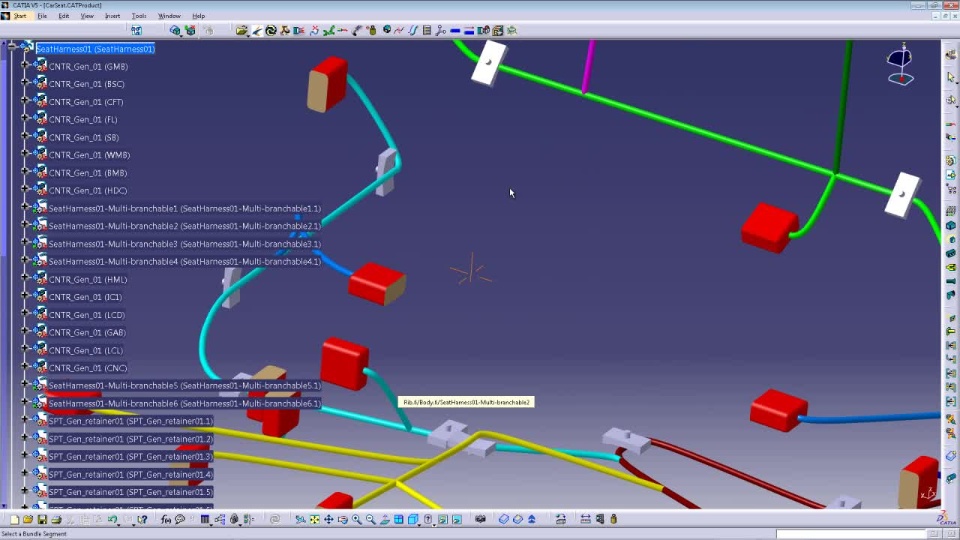Expand the CNTR_Gen_01 (HDC) tree node
960x540 pixels.
coord(25,189)
